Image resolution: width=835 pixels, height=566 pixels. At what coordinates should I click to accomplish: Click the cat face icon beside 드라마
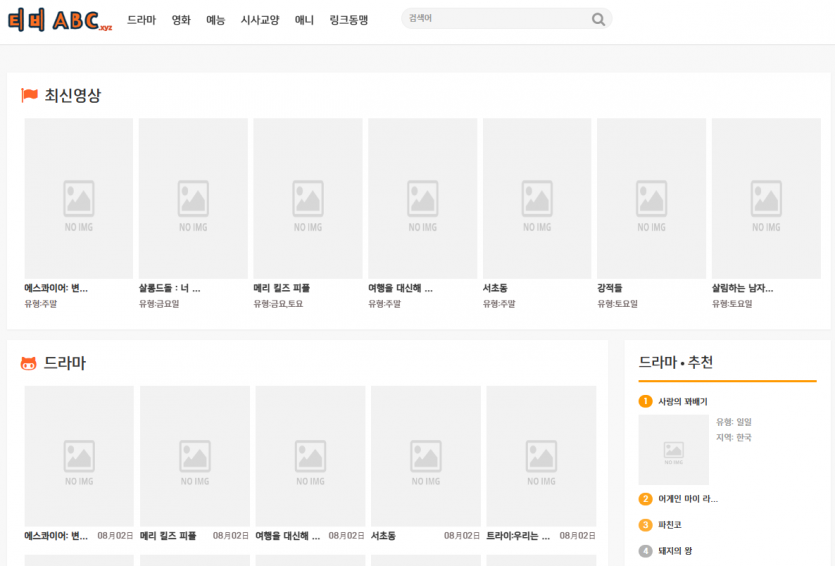[29, 364]
